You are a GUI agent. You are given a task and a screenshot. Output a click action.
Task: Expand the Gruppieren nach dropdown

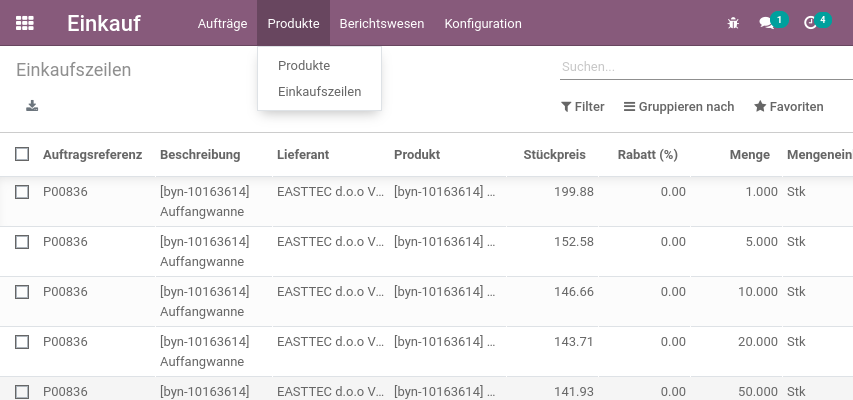tap(679, 107)
